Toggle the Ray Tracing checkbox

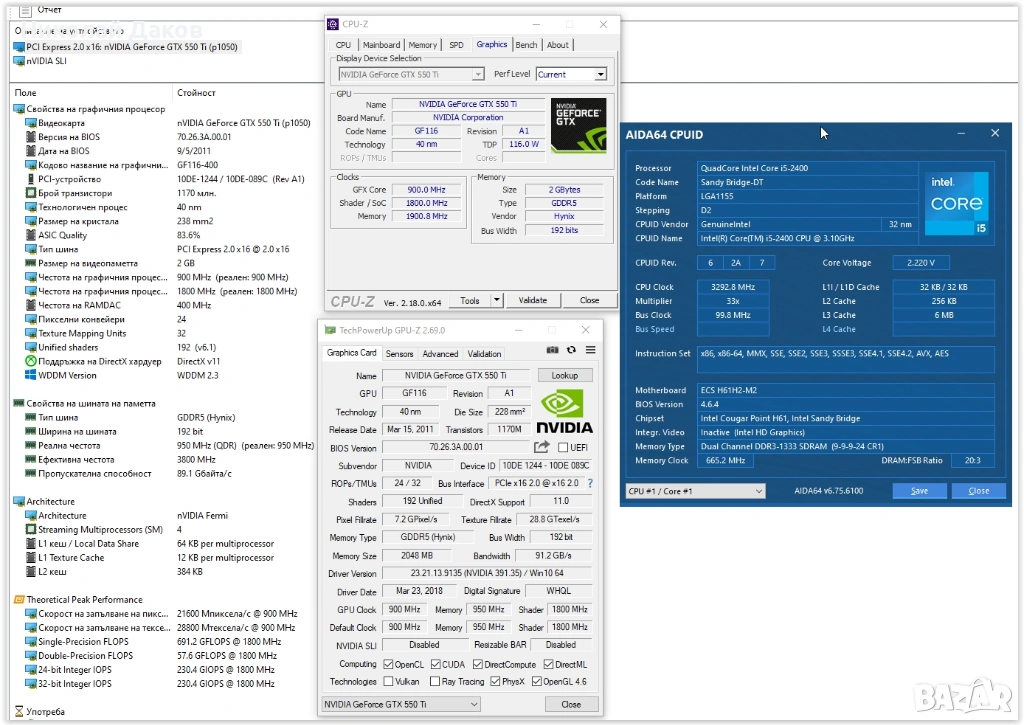coord(434,681)
